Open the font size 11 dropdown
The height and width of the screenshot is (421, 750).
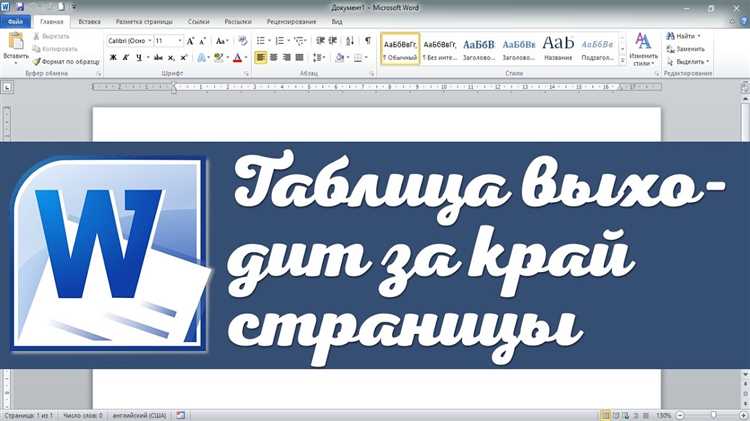tap(180, 41)
